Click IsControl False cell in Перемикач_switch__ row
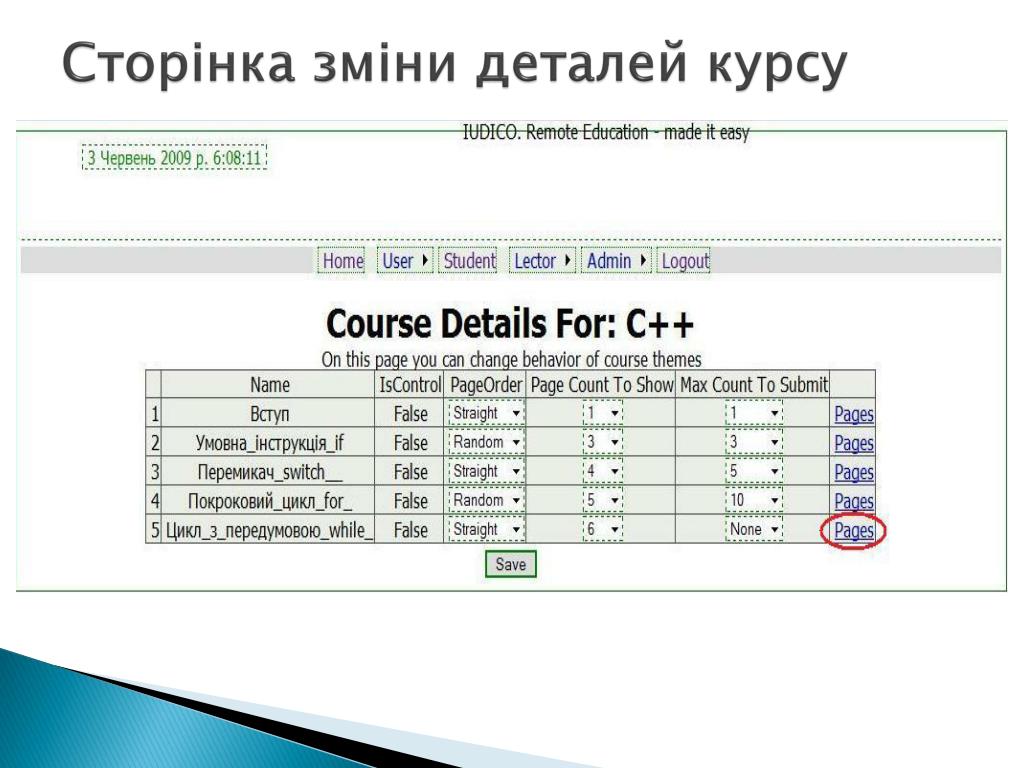The height and width of the screenshot is (768, 1024). pyautogui.click(x=410, y=472)
